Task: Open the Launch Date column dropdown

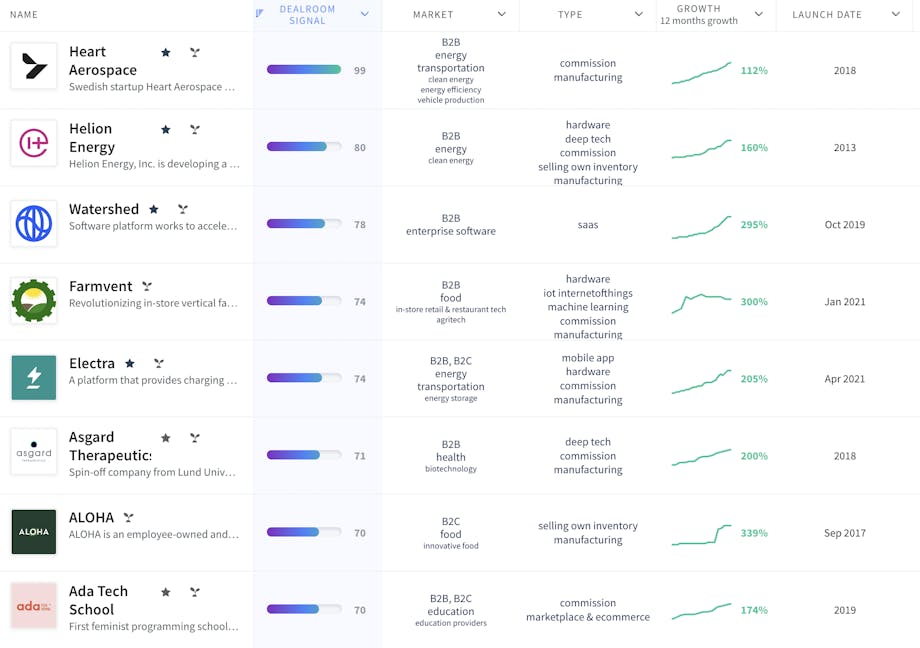Action: [896, 14]
